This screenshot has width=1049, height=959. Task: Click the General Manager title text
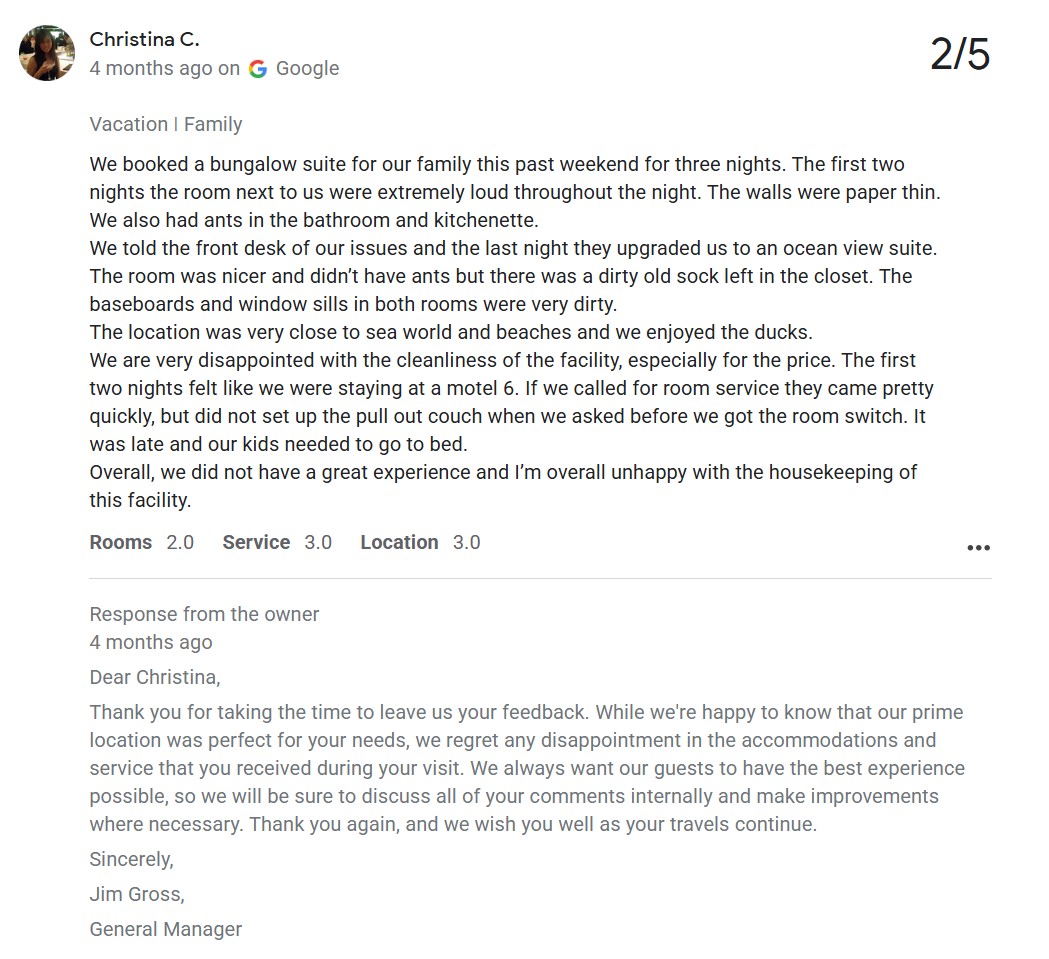(x=166, y=929)
